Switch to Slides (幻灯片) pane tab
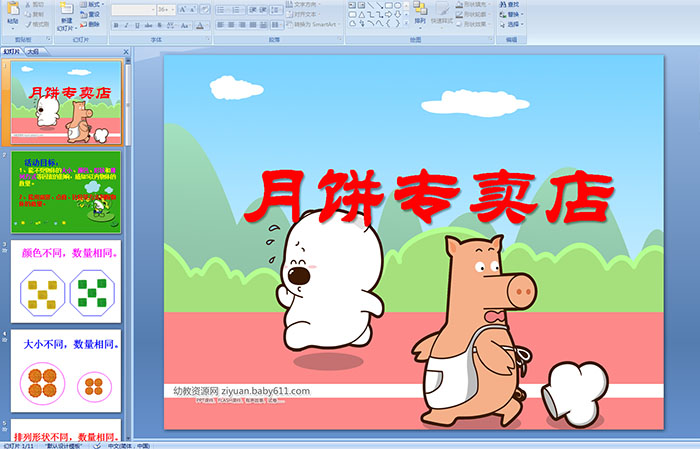This screenshot has height=449, width=700. (x=12, y=52)
